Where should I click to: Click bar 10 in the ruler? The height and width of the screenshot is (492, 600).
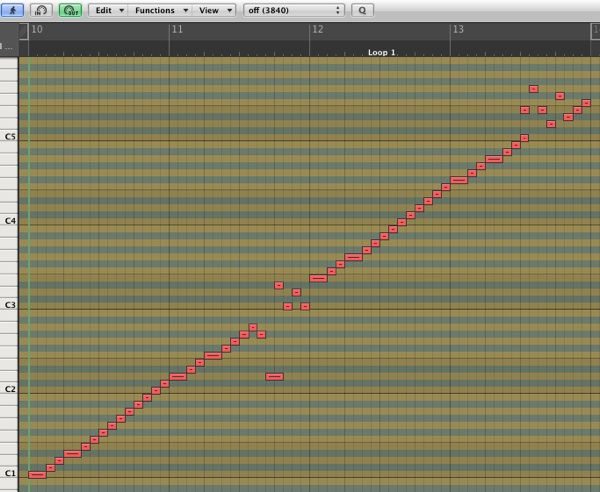(x=37, y=29)
